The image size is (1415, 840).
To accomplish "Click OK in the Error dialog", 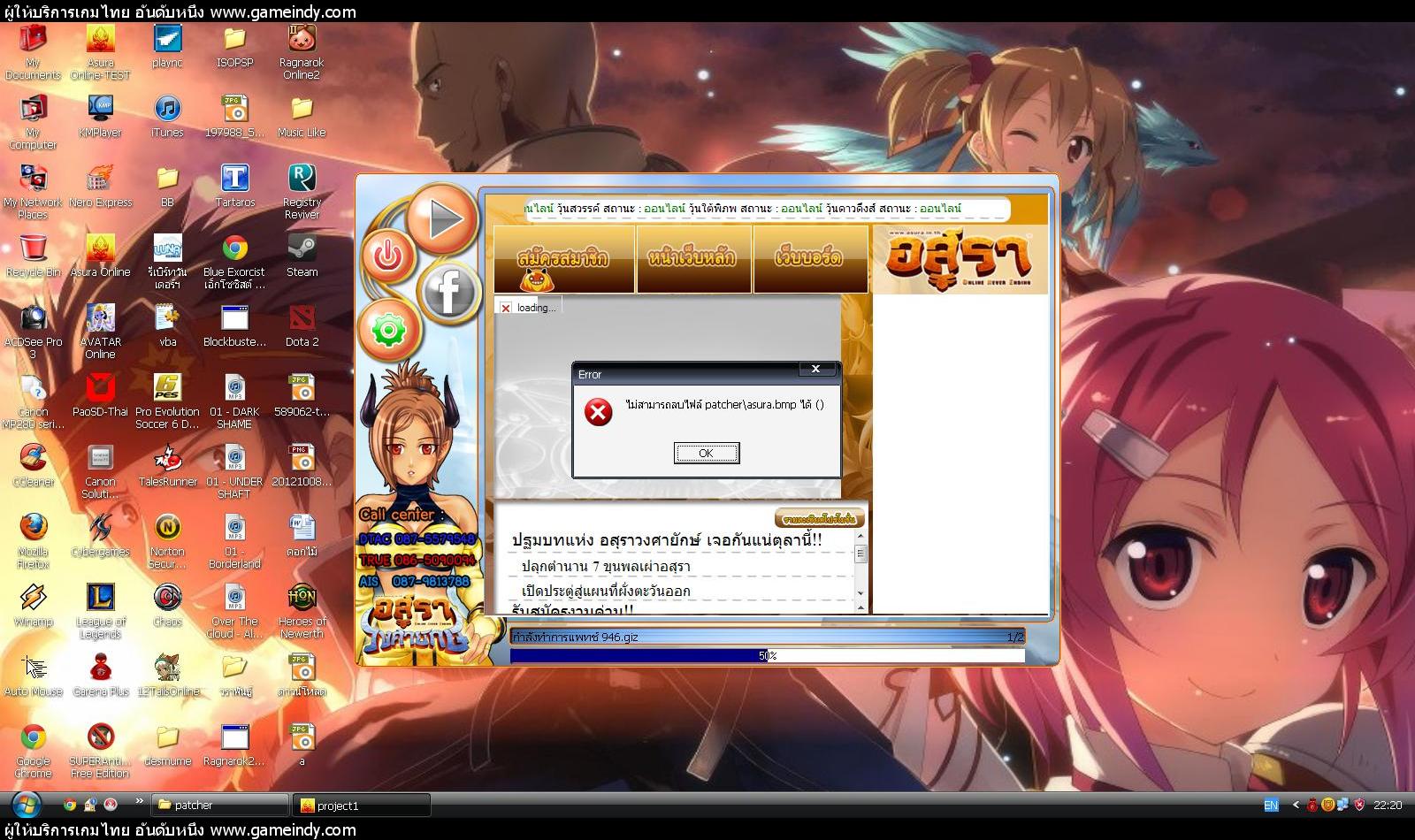I will 706,453.
